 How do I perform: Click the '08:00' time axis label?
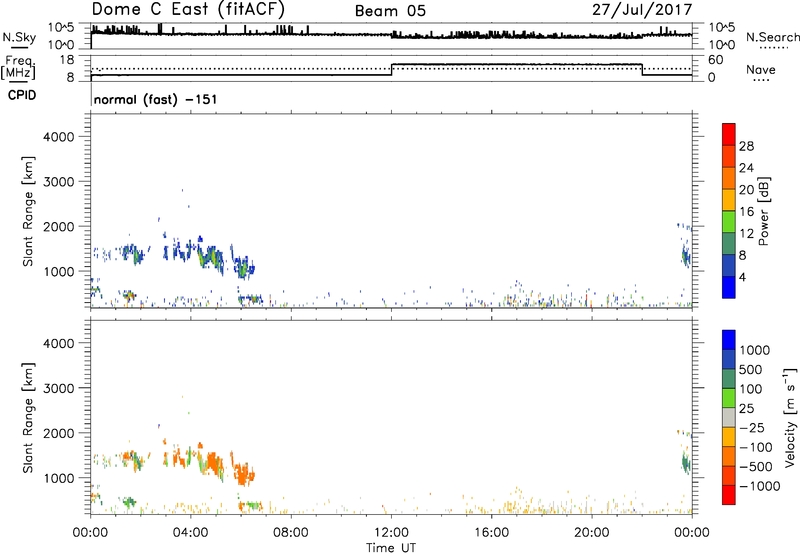coord(290,533)
